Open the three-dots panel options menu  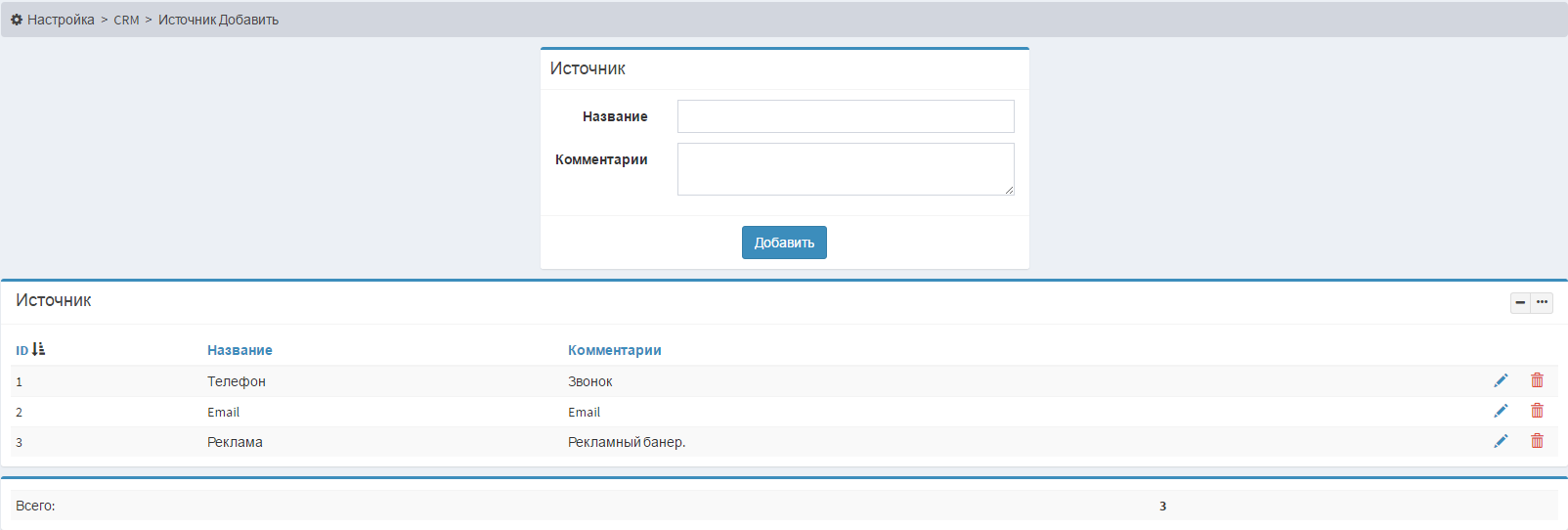[x=1542, y=302]
